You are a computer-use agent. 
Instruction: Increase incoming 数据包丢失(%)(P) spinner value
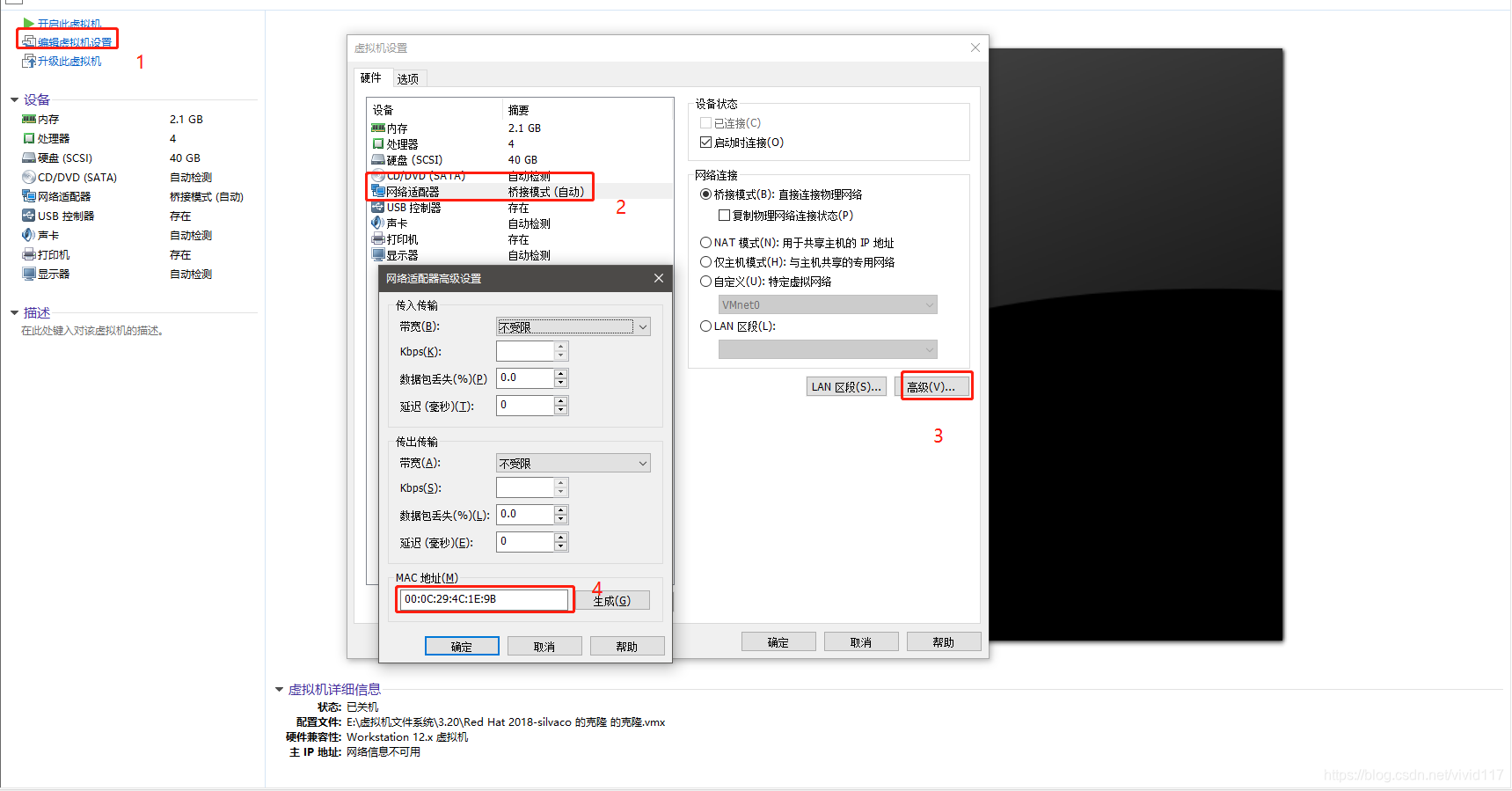(x=561, y=373)
